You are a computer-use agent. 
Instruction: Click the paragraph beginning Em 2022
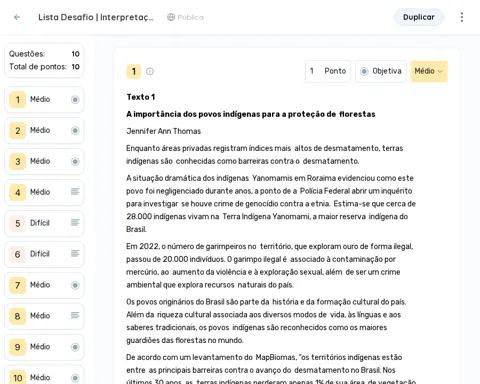tap(269, 266)
